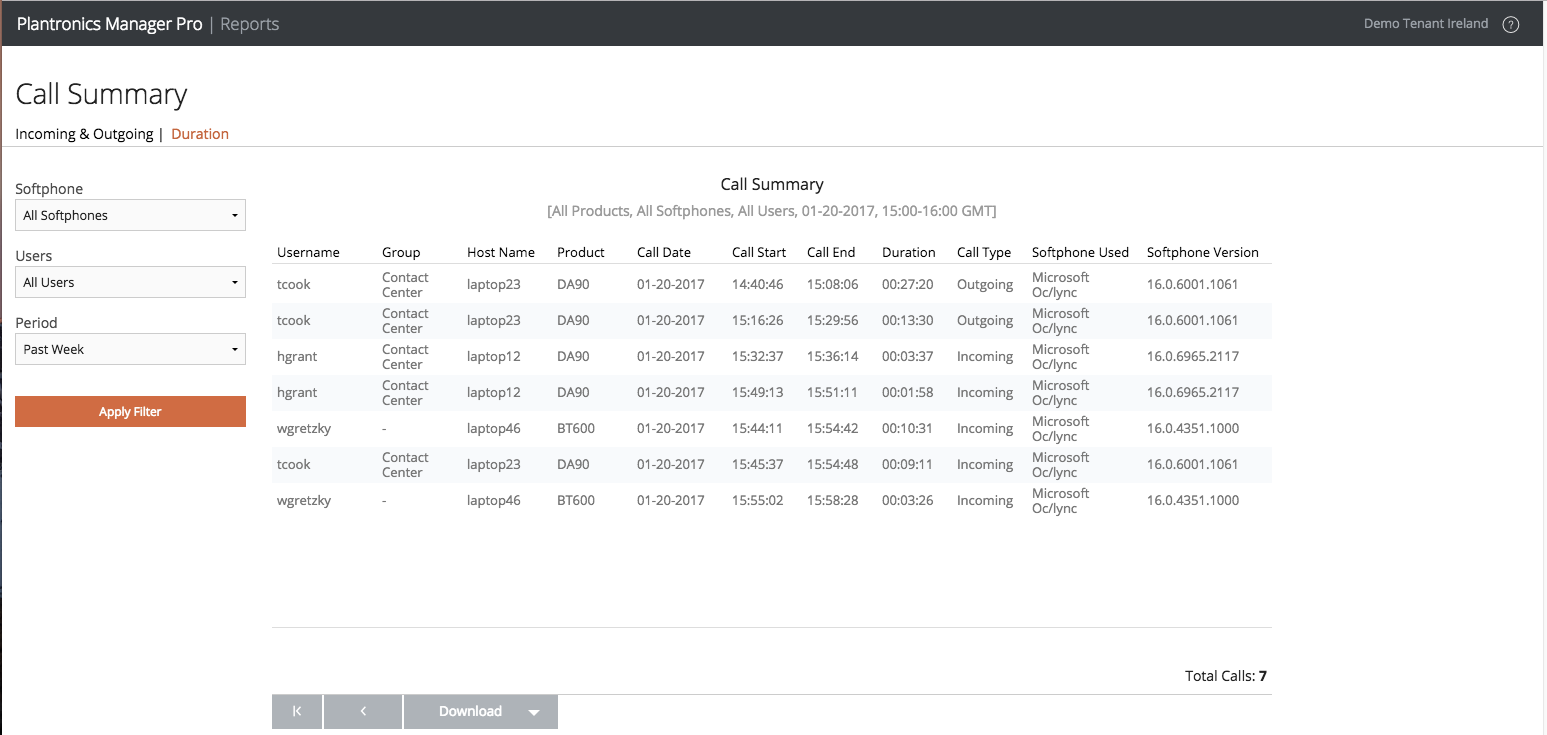The width and height of the screenshot is (1547, 735).
Task: Click the report filter description subtitle
Action: [772, 211]
